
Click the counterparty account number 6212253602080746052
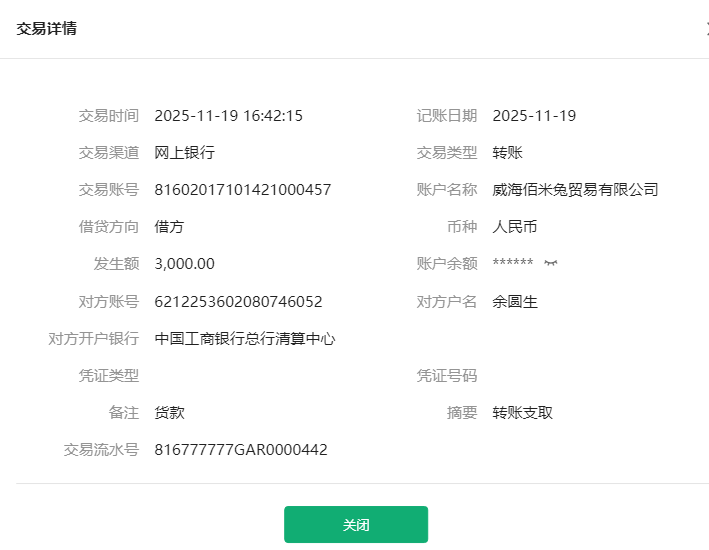pyautogui.click(x=238, y=302)
